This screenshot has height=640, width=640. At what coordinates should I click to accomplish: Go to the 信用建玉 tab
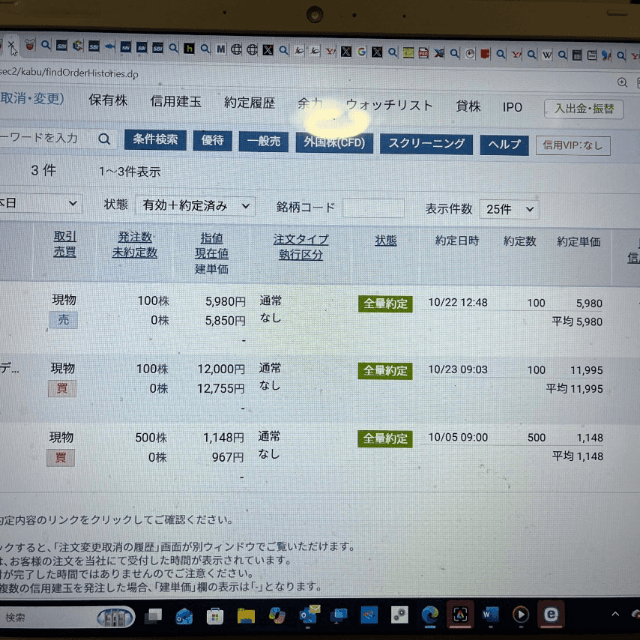pos(176,102)
